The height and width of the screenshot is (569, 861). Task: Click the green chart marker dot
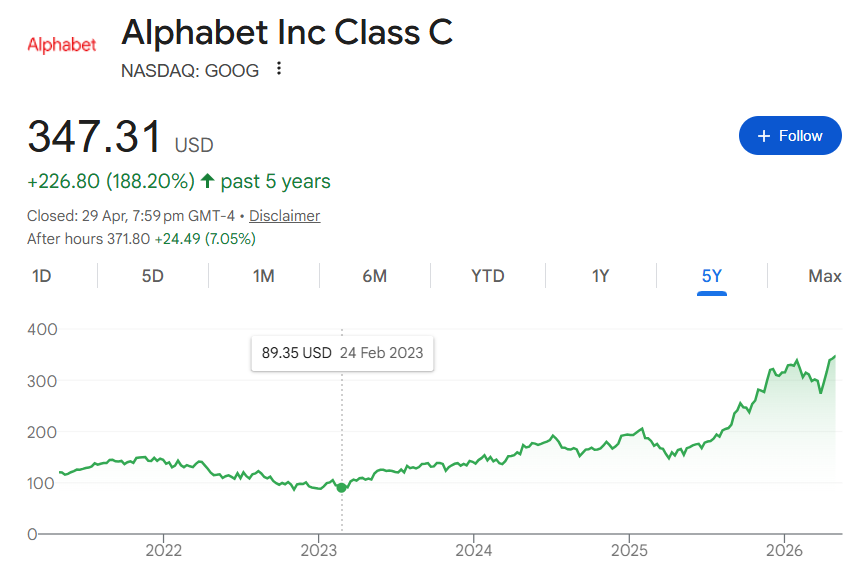pyautogui.click(x=342, y=488)
